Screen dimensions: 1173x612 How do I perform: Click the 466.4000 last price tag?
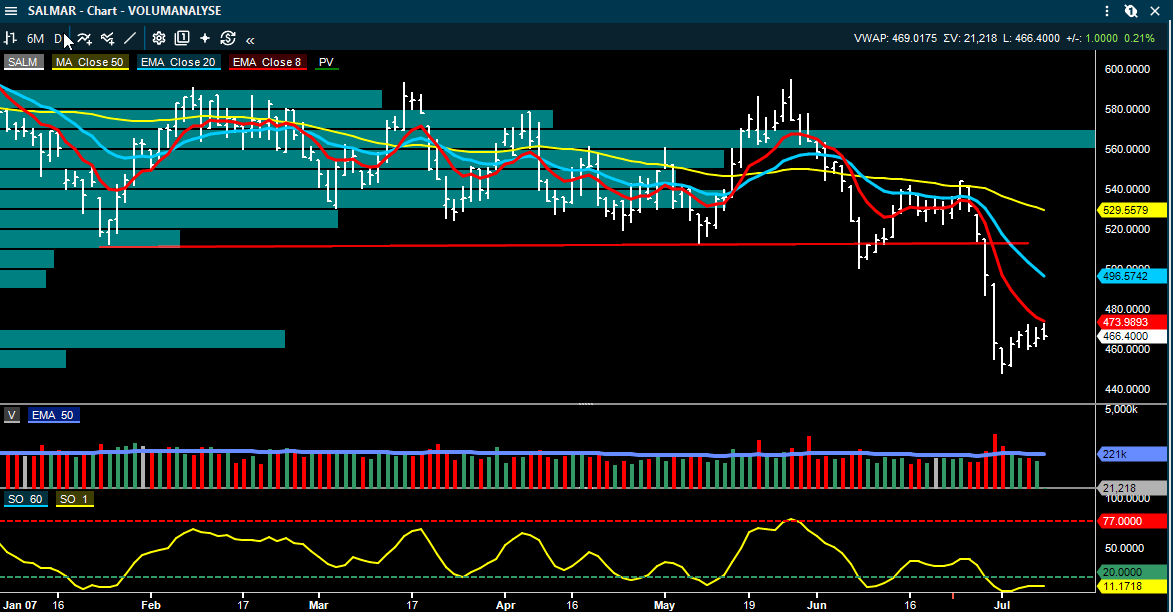coord(1131,337)
